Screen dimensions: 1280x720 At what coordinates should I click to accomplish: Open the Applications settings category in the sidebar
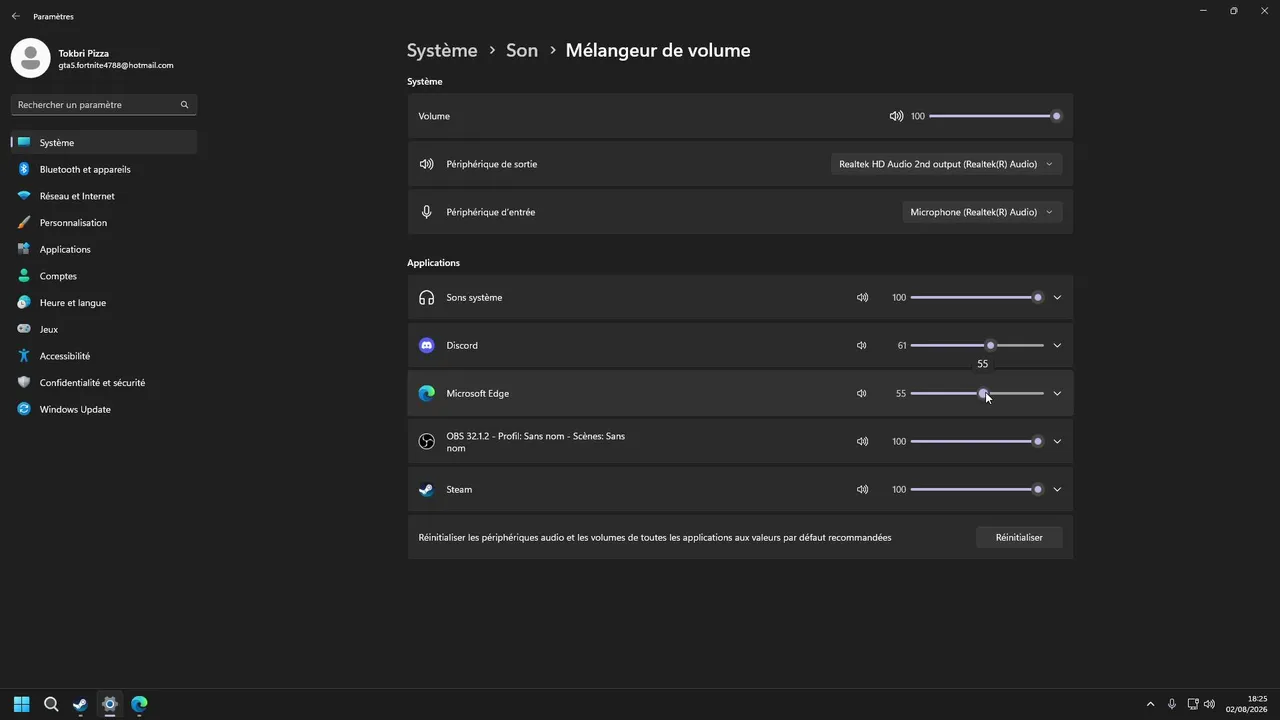tap(104, 249)
